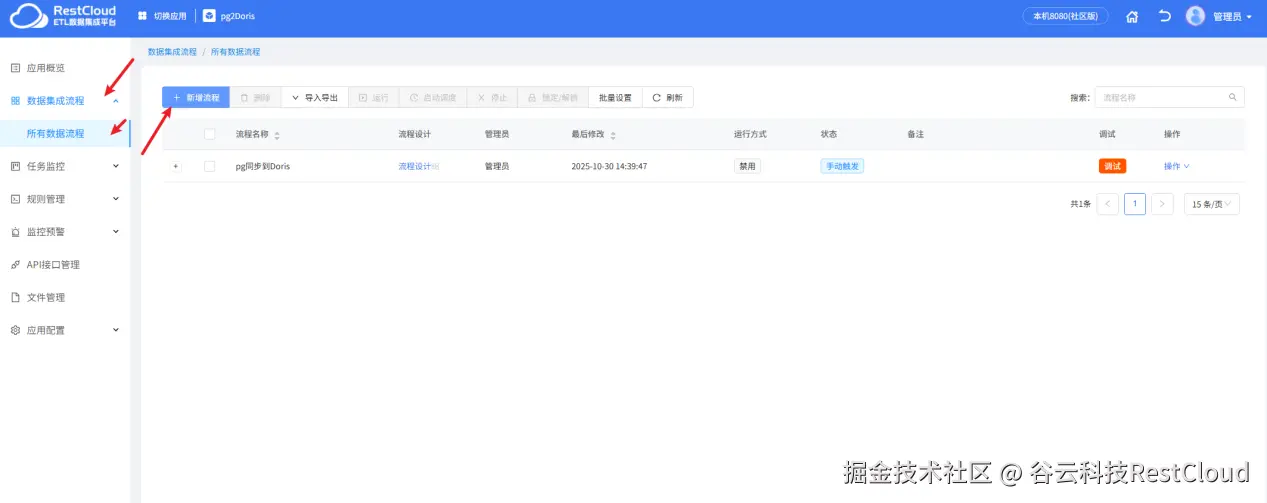Go to next page arrow
The width and height of the screenshot is (1267, 503).
coord(1162,204)
